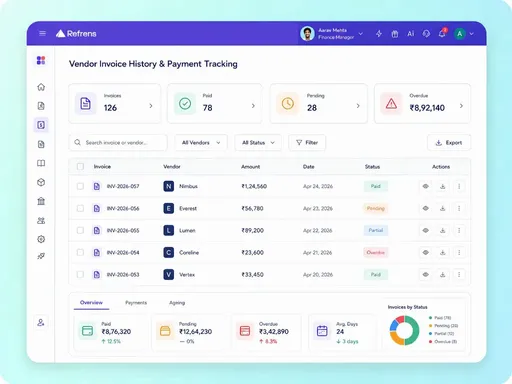The image size is (512, 384).
Task: Focus the Search invoice or vendor field
Action: coord(118,143)
